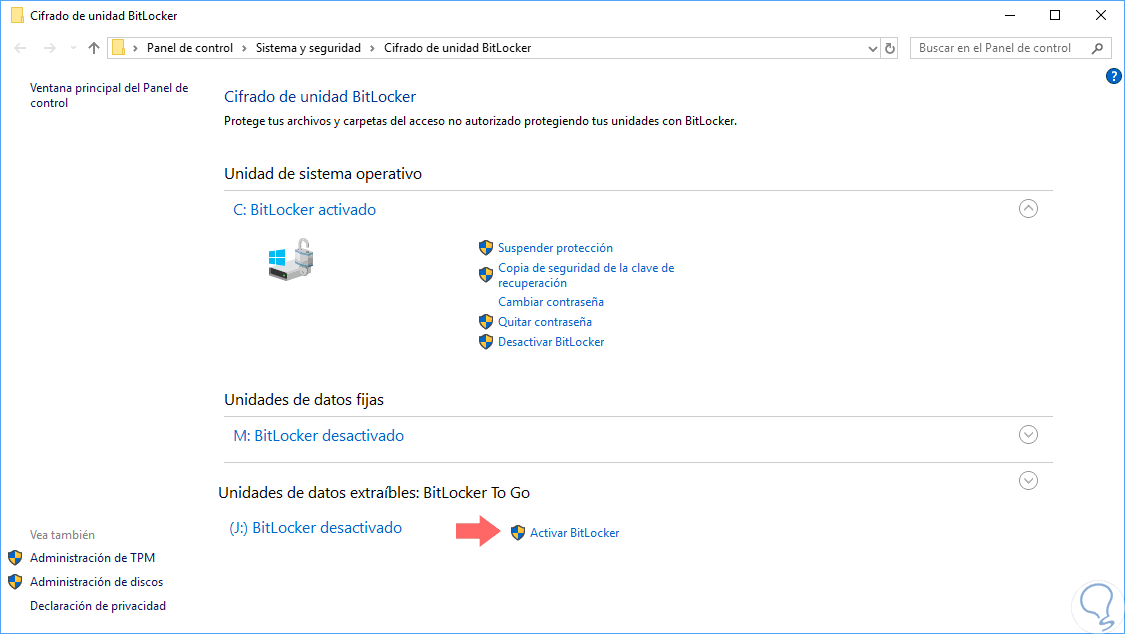Screen dimensions: 1125x634
Task: Click the Vea también label
Action: (62, 534)
